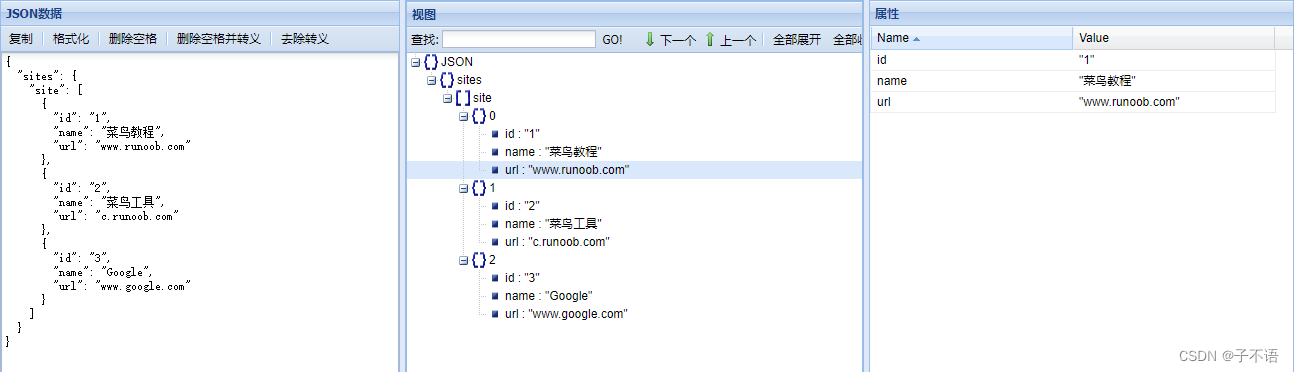Collapse array item 1 toggle
This screenshot has width=1294, height=372.
click(464, 188)
